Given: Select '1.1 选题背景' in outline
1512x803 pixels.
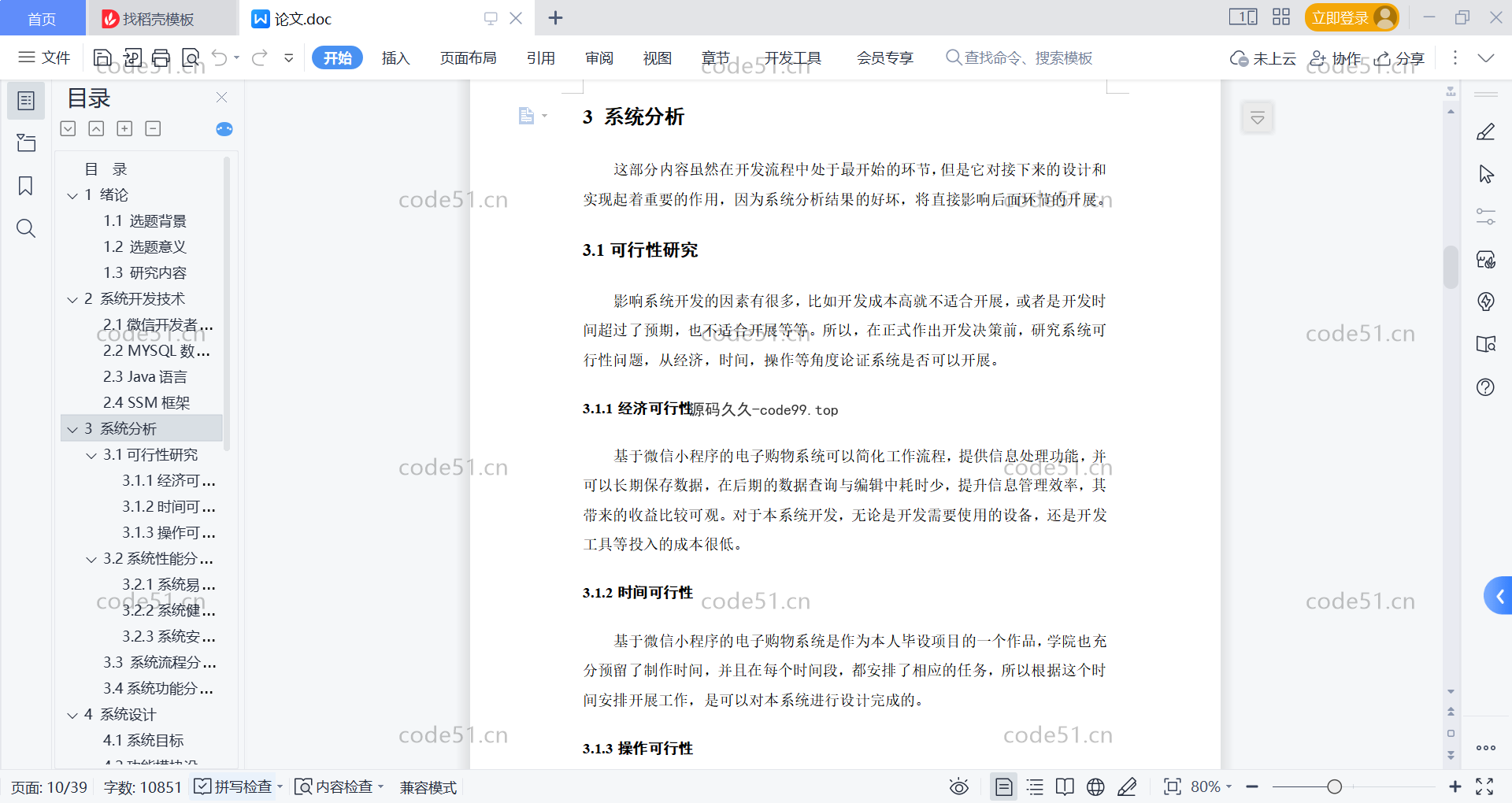Looking at the screenshot, I should (145, 221).
